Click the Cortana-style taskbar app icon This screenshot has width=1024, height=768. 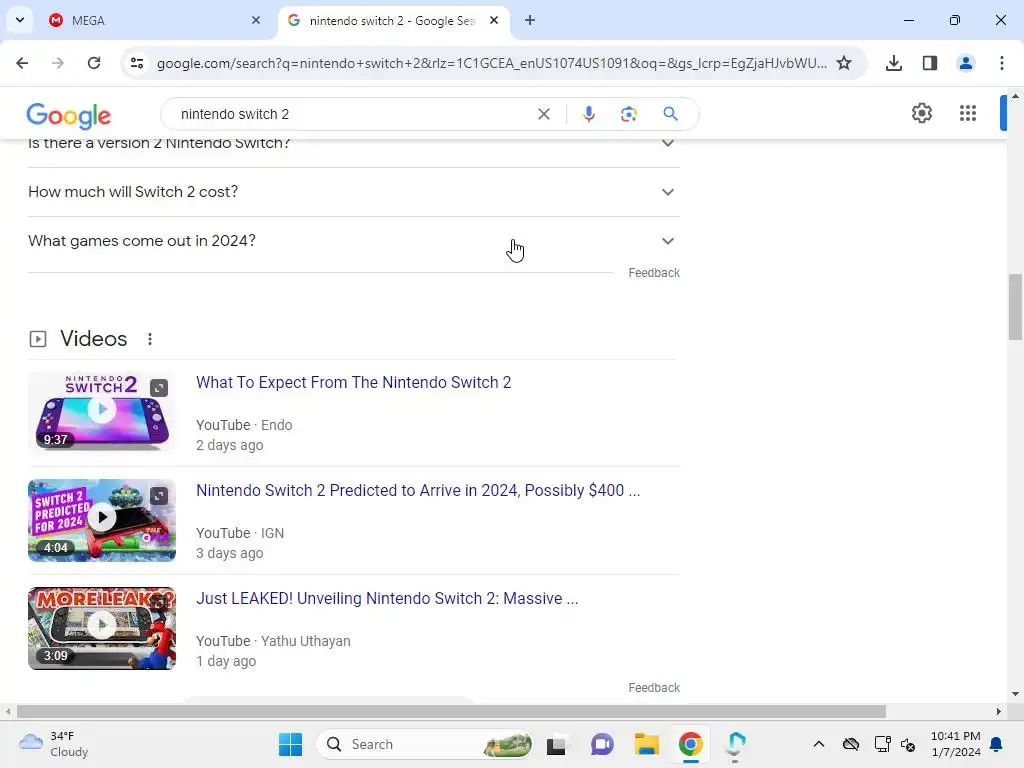coord(735,744)
